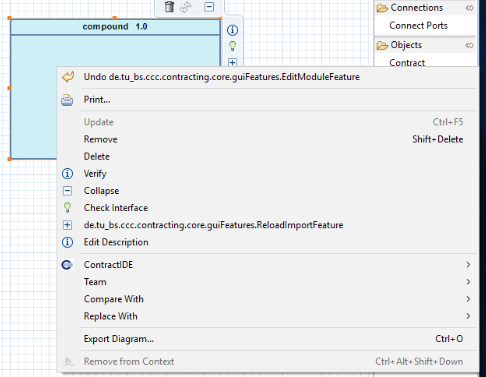Select the Contract palette tool

coord(407,63)
